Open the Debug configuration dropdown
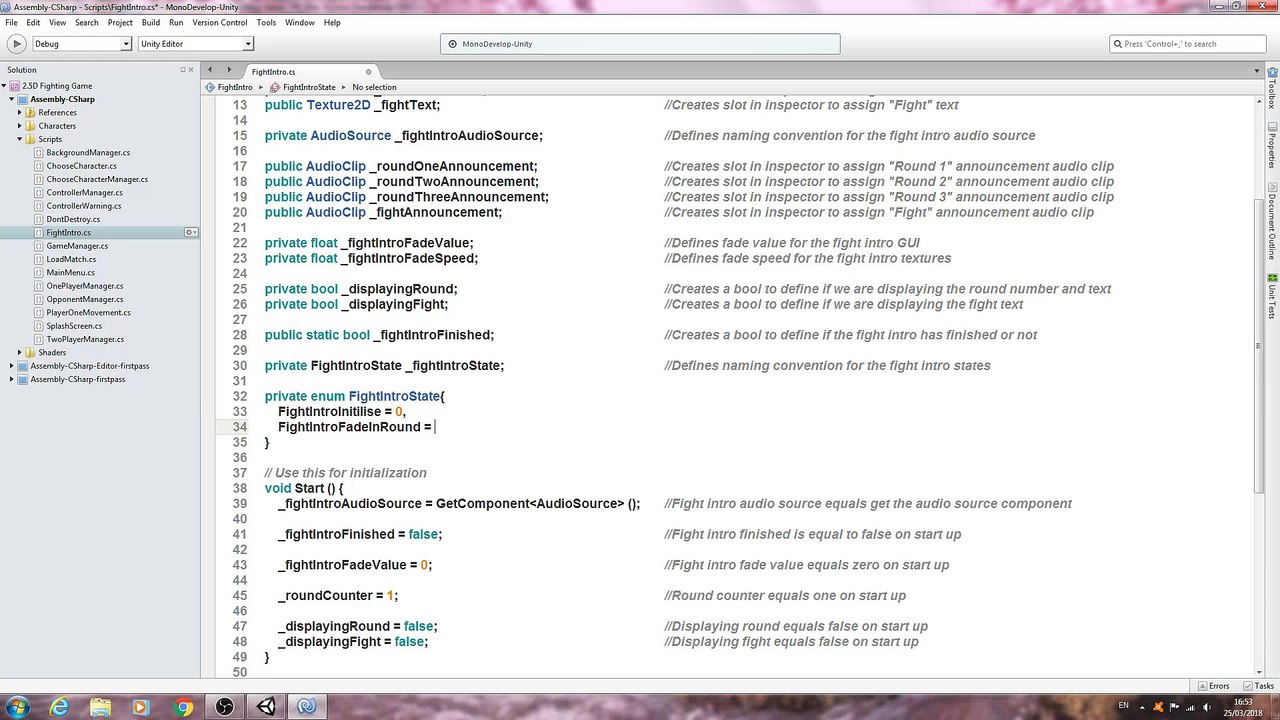The width and height of the screenshot is (1280, 720). pyautogui.click(x=82, y=44)
